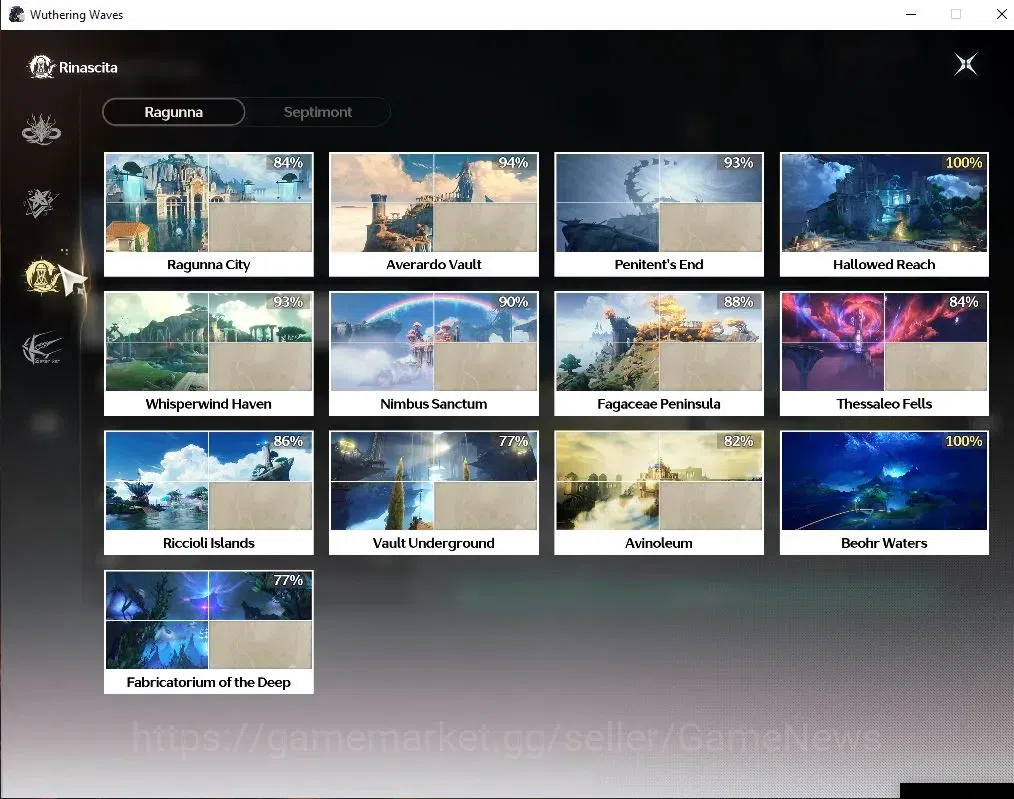The height and width of the screenshot is (799, 1014).
Task: Open the Hallowed Reach area card
Action: 884,215
